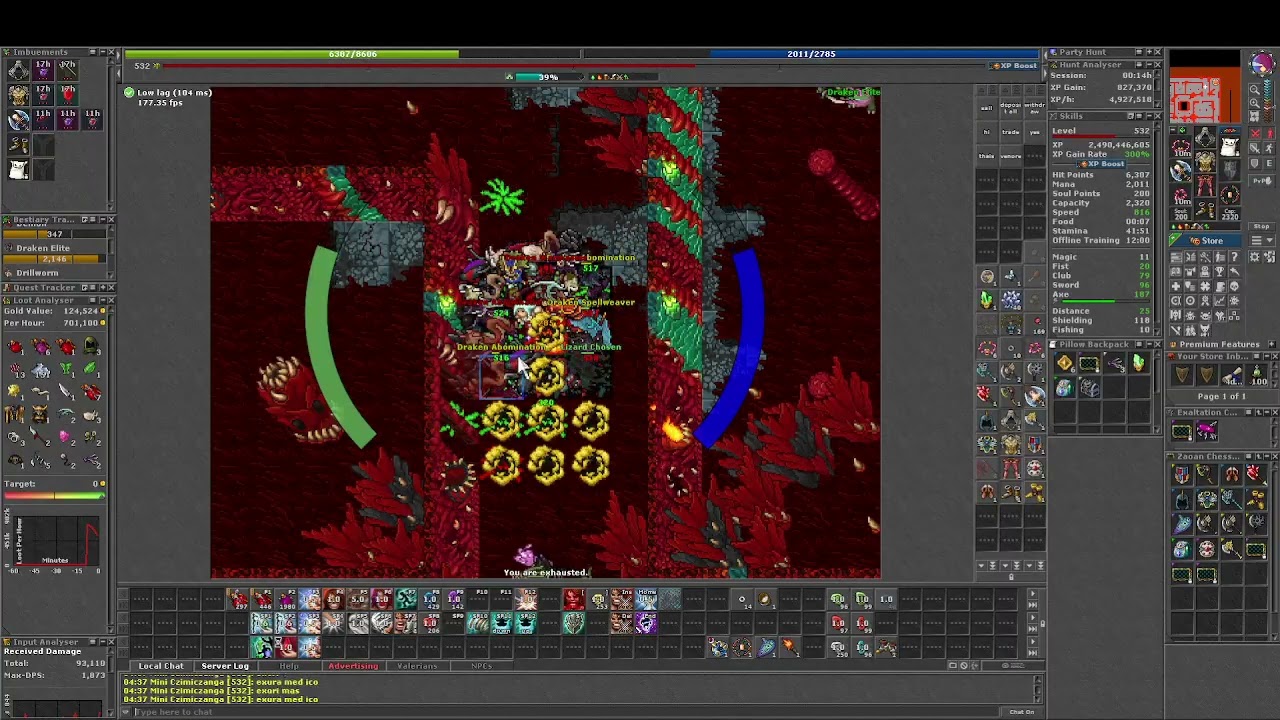Click the skull icon in the menu grid
Viewport: 1280px width, 720px height.
(x=1235, y=286)
